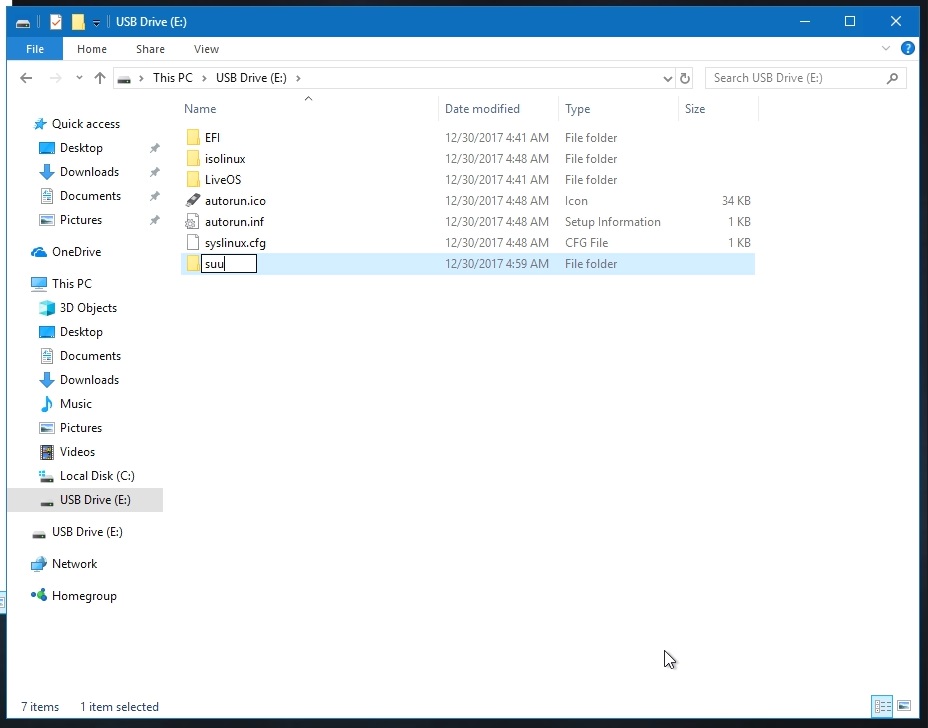Click the autorun.ico file icon

click(194, 201)
